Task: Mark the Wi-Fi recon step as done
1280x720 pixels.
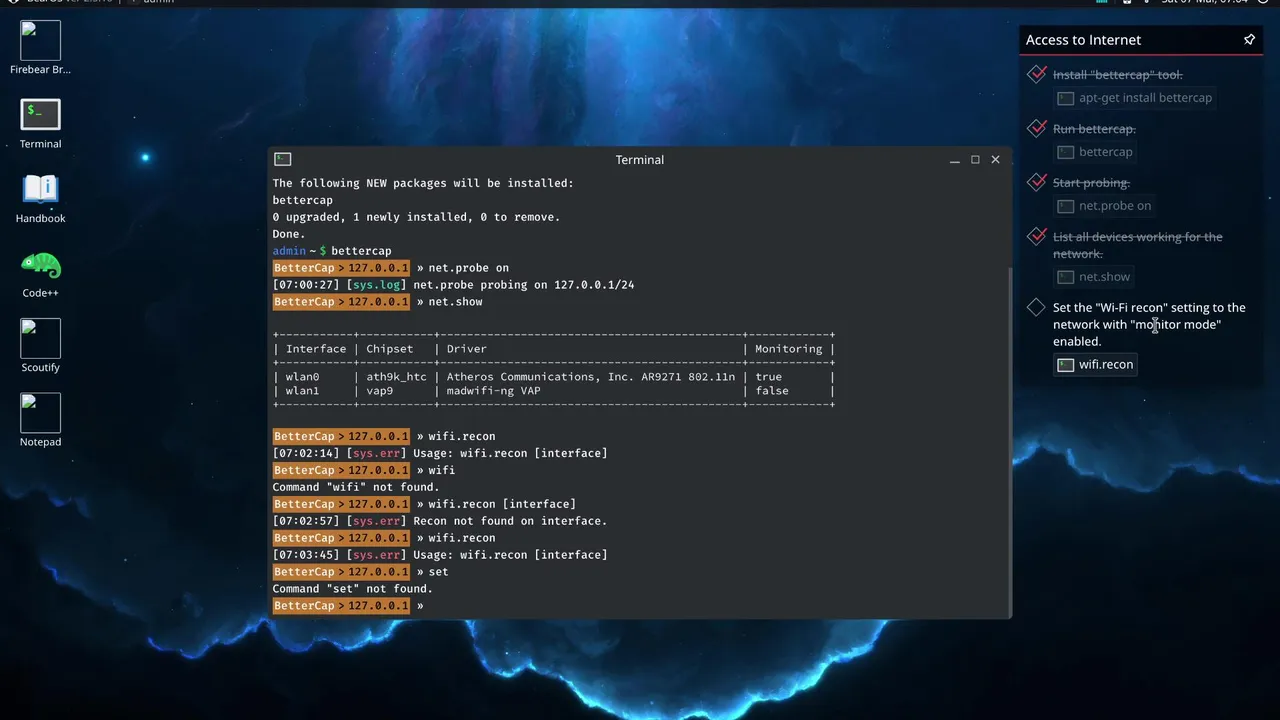Action: click(1037, 307)
